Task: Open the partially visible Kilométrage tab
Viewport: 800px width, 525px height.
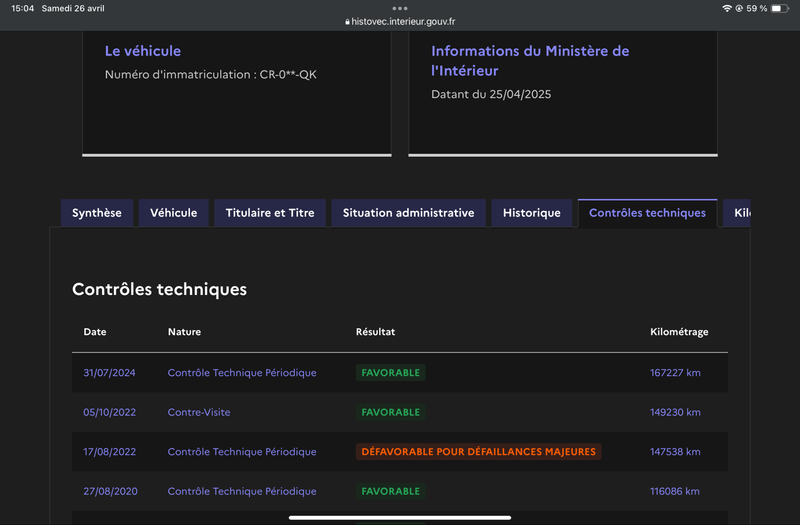Action: pos(737,213)
